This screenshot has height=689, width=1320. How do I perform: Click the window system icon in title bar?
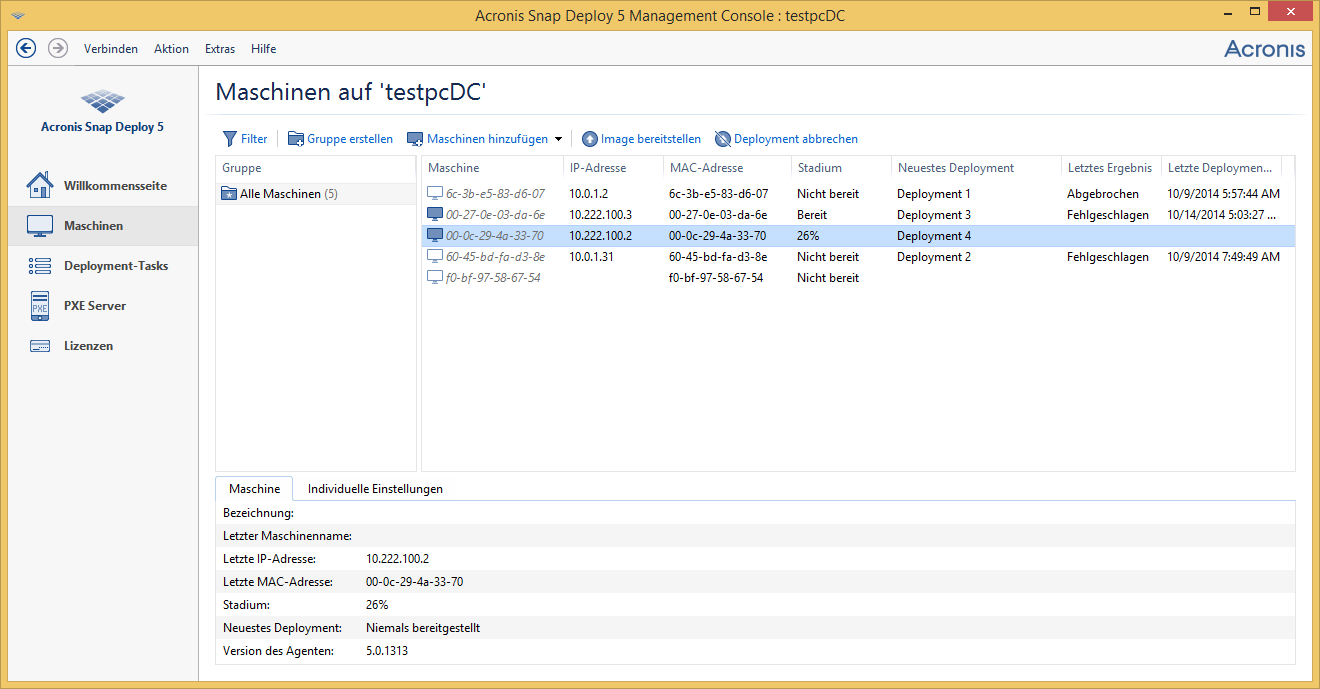[17, 16]
